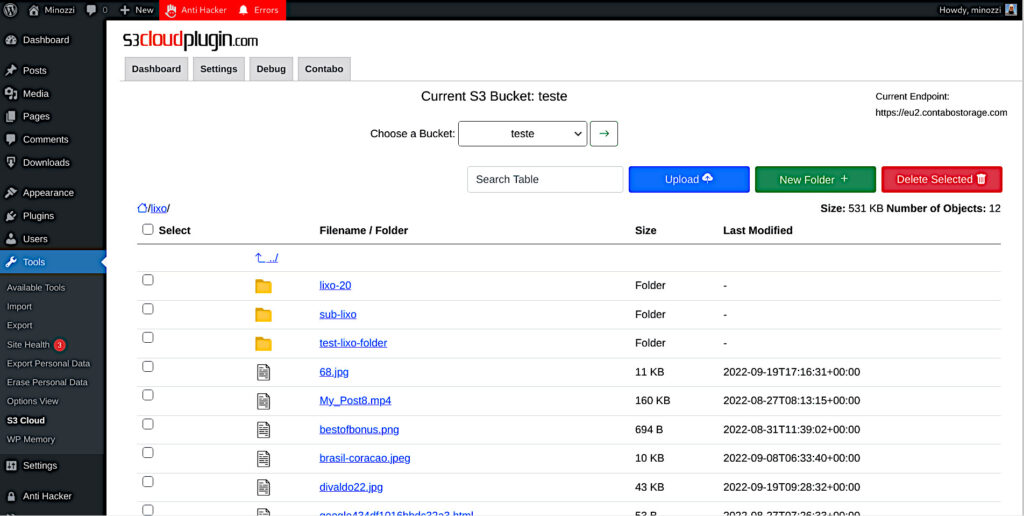Check the box for brasil-coracao.jpeg

pyautogui.click(x=148, y=453)
